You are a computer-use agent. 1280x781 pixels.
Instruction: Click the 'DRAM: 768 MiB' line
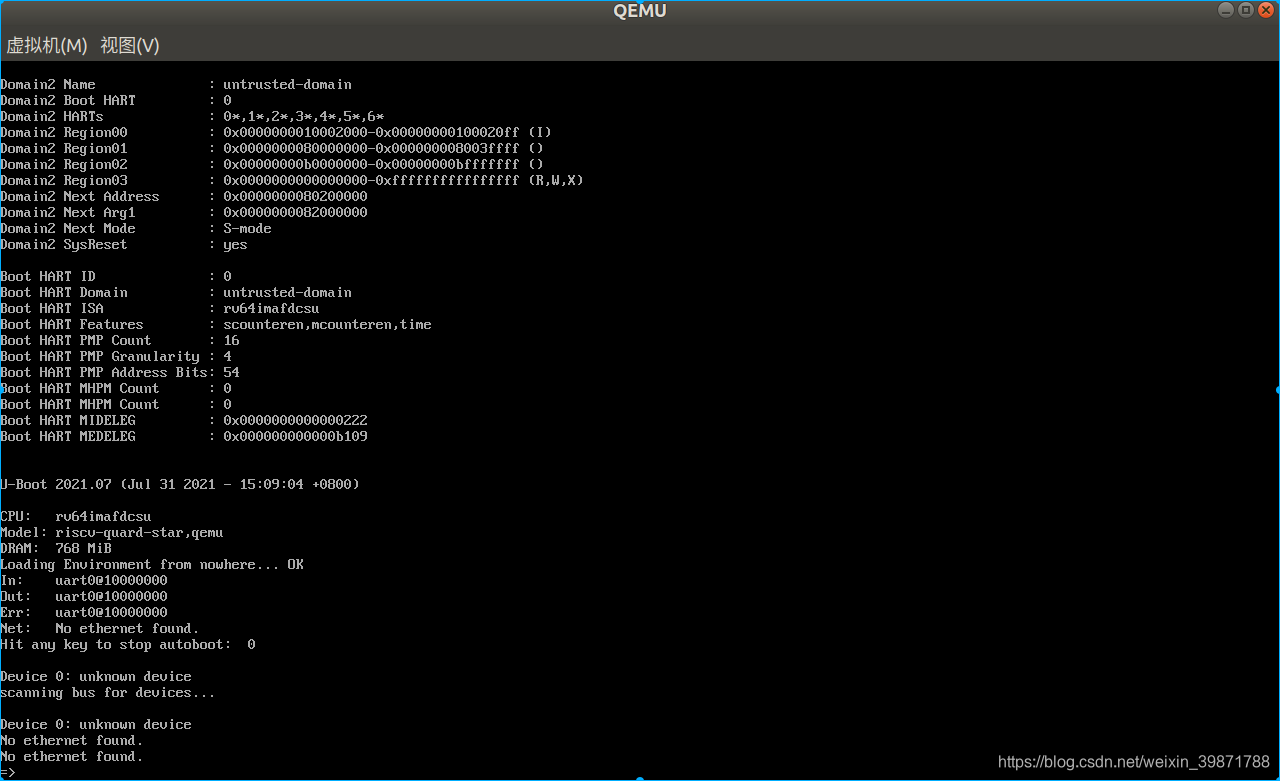click(x=56, y=548)
